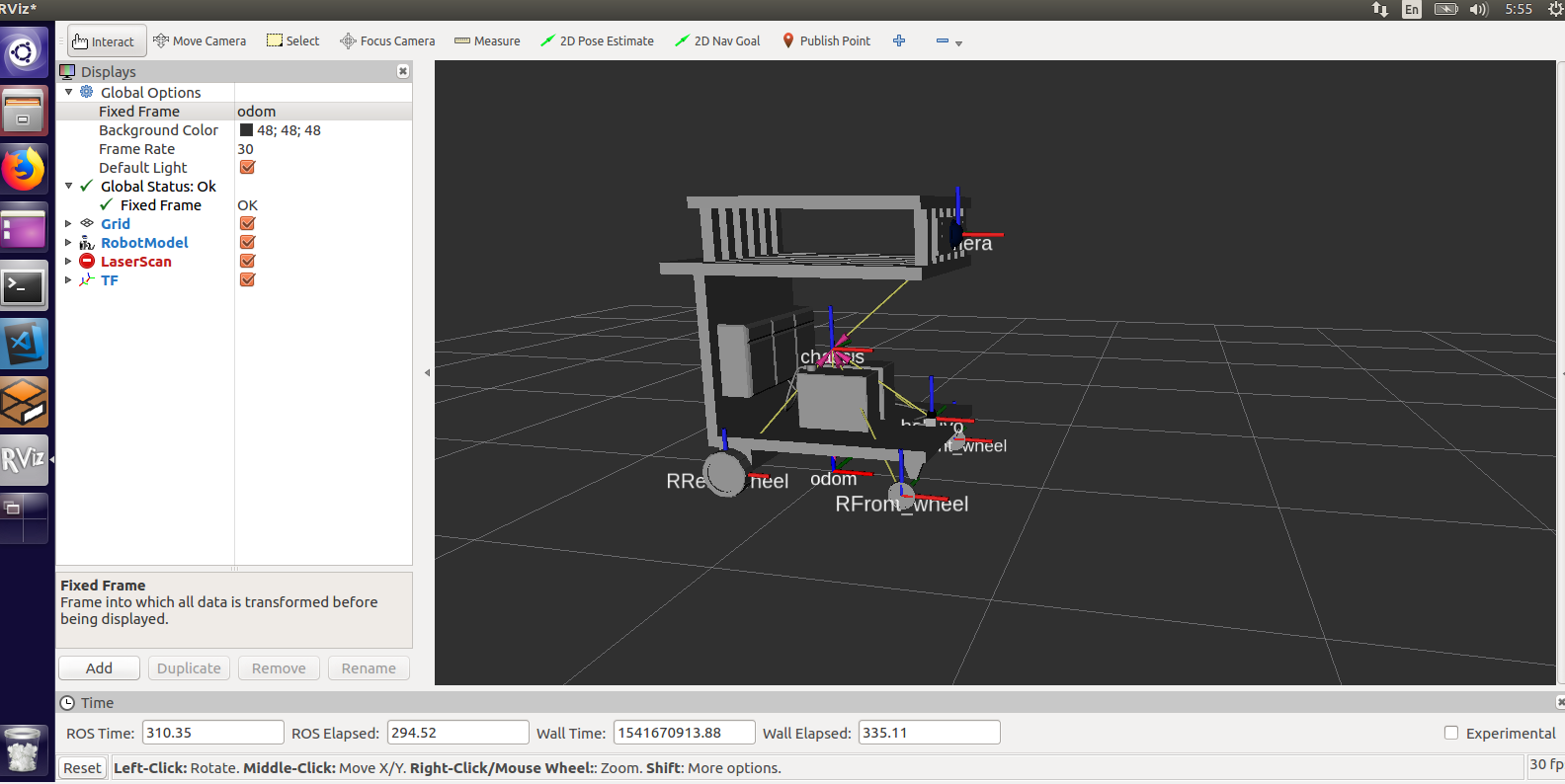Activate the Focus Camera tool
Image resolution: width=1565 pixels, height=784 pixels.
pos(387,41)
